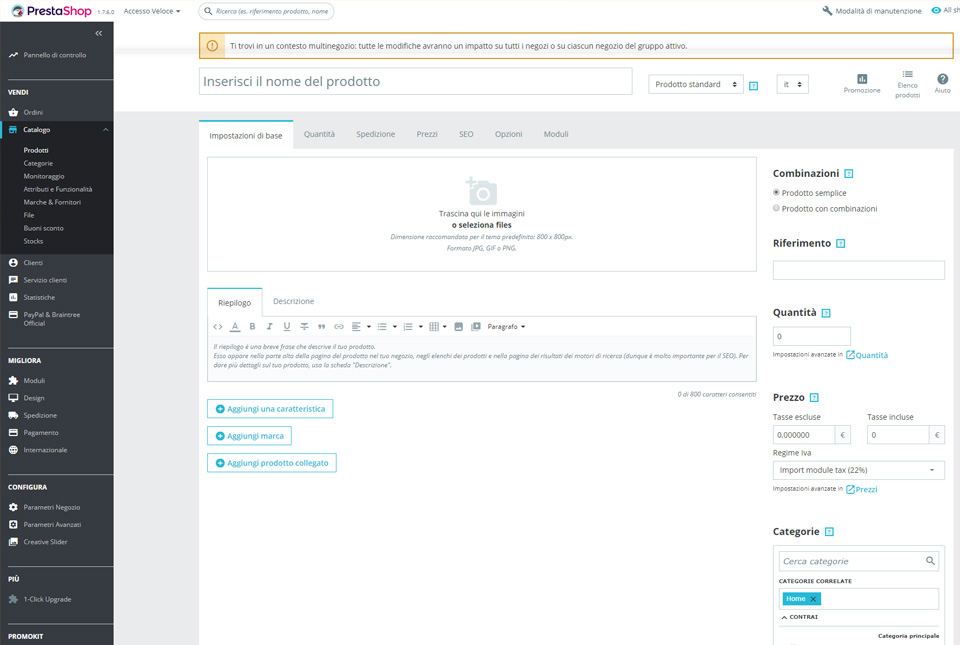
Task: Open the numbered list dropdown in editor
Action: pyautogui.click(x=413, y=327)
